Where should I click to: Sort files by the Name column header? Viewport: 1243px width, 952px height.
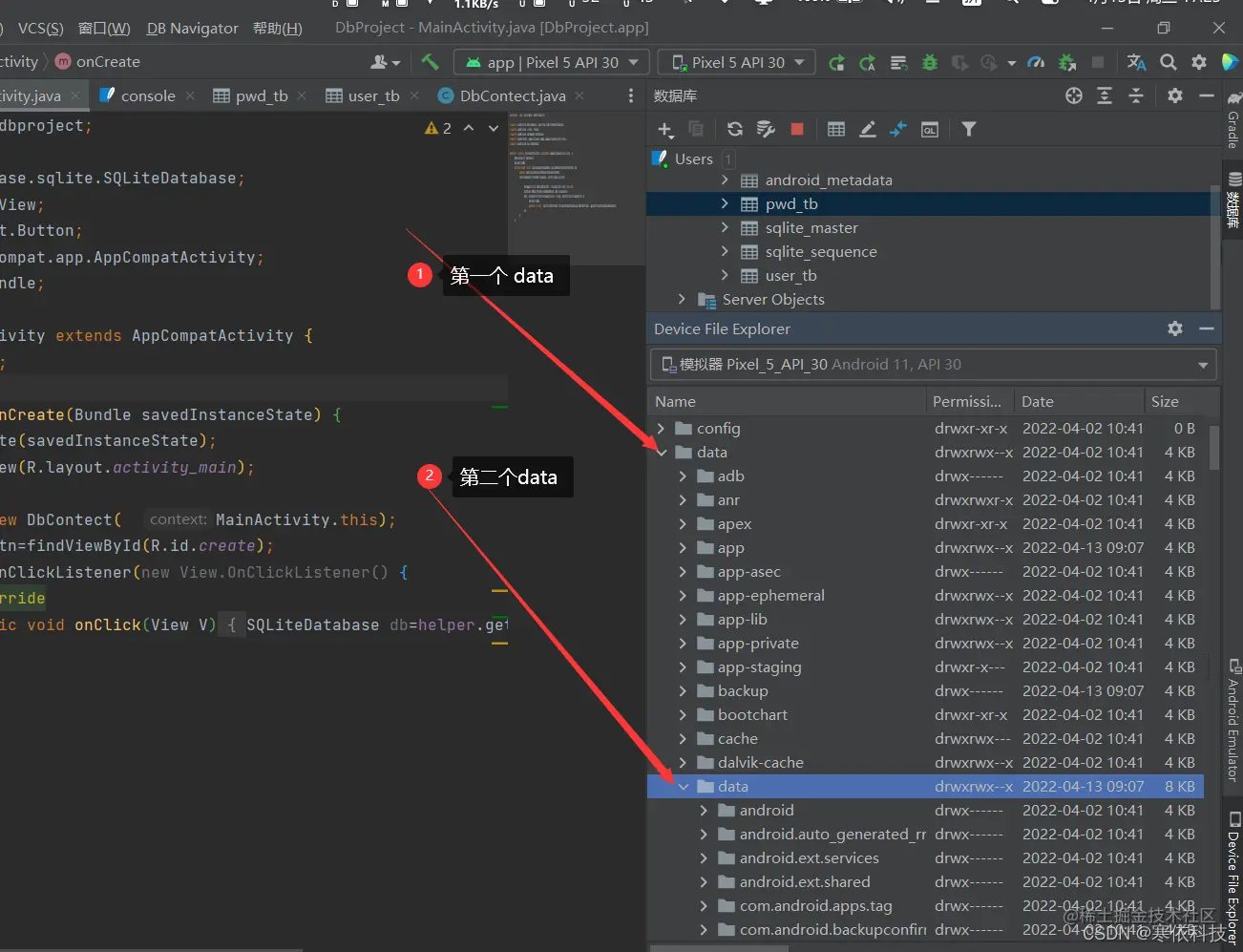(x=788, y=401)
